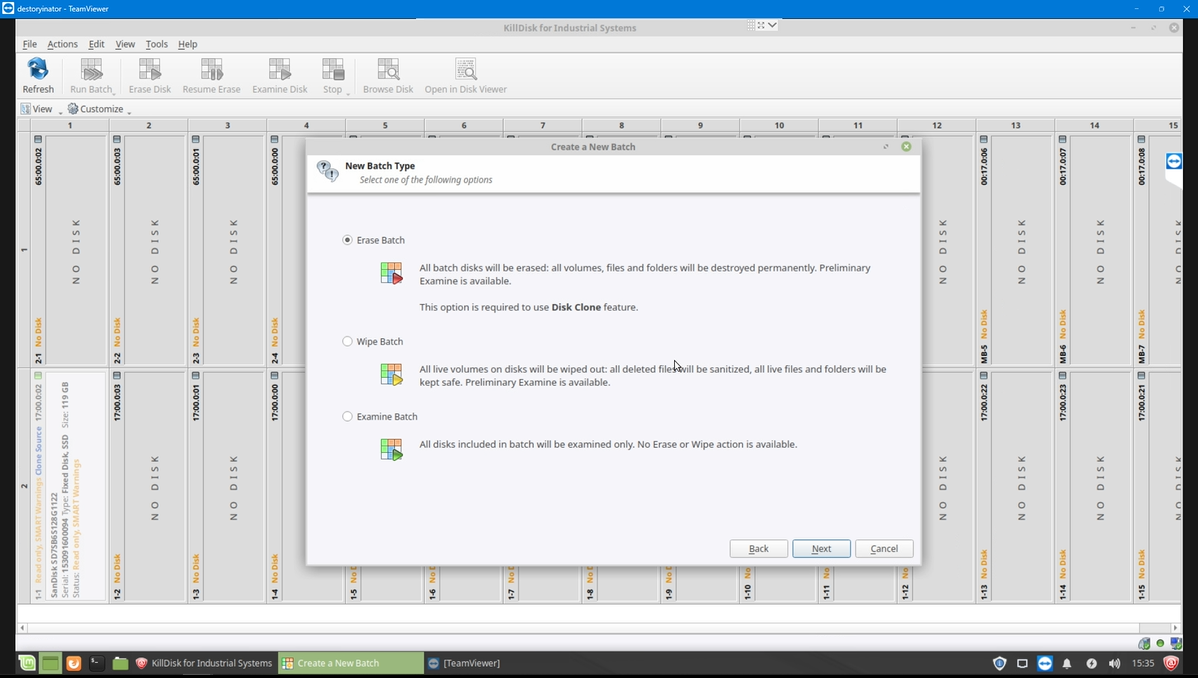This screenshot has width=1198, height=678.
Task: Open the Customize dropdown with gear icon
Action: (x=99, y=109)
